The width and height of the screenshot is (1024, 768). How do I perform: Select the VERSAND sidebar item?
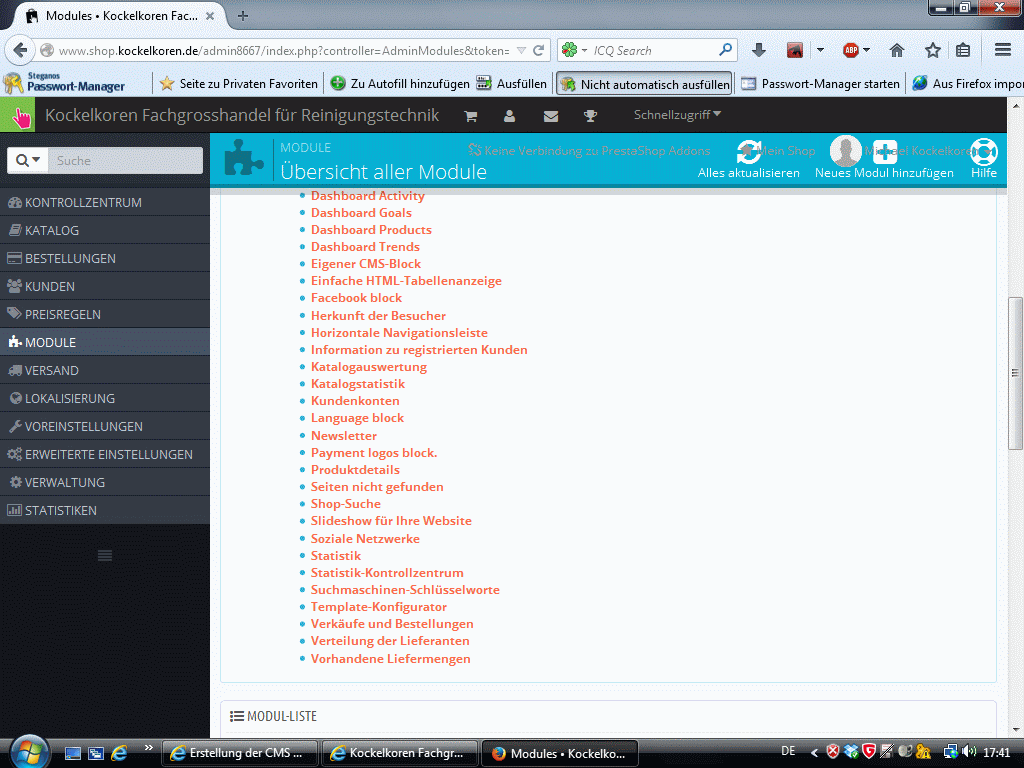click(105, 370)
